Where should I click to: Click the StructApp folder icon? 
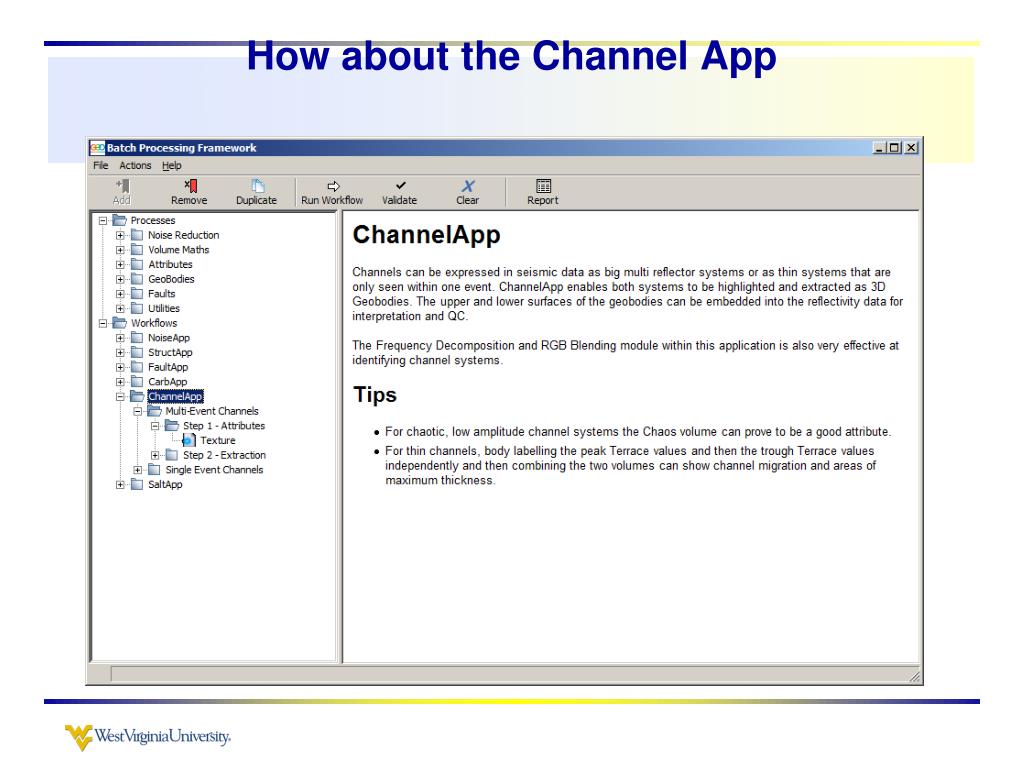[136, 353]
